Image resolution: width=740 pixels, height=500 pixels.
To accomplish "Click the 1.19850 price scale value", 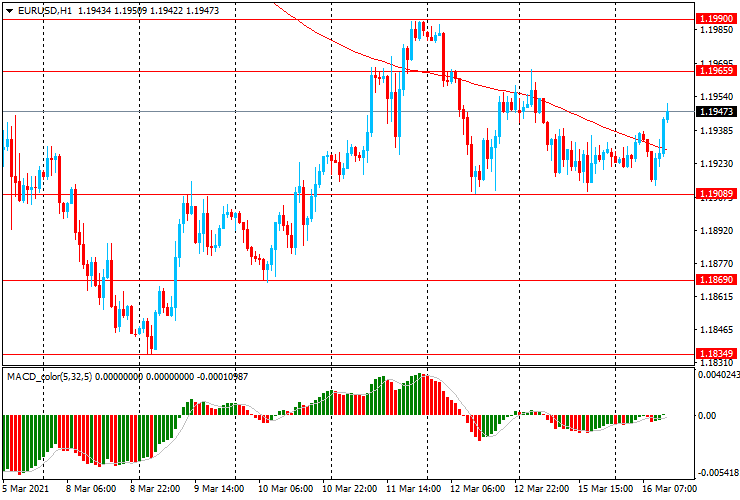I will [717, 30].
